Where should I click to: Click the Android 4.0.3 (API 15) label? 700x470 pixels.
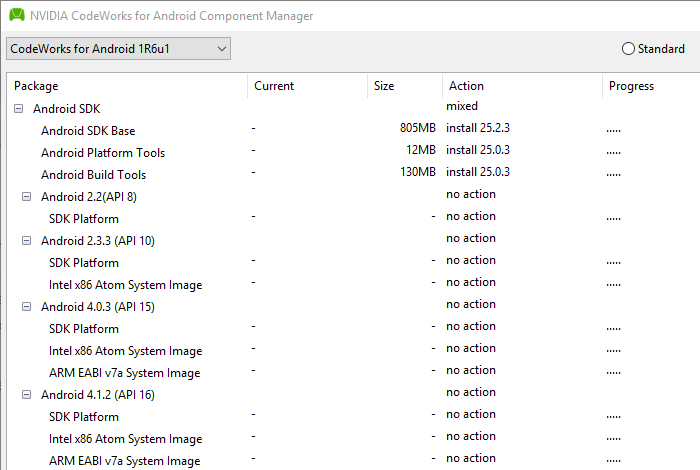coord(98,307)
